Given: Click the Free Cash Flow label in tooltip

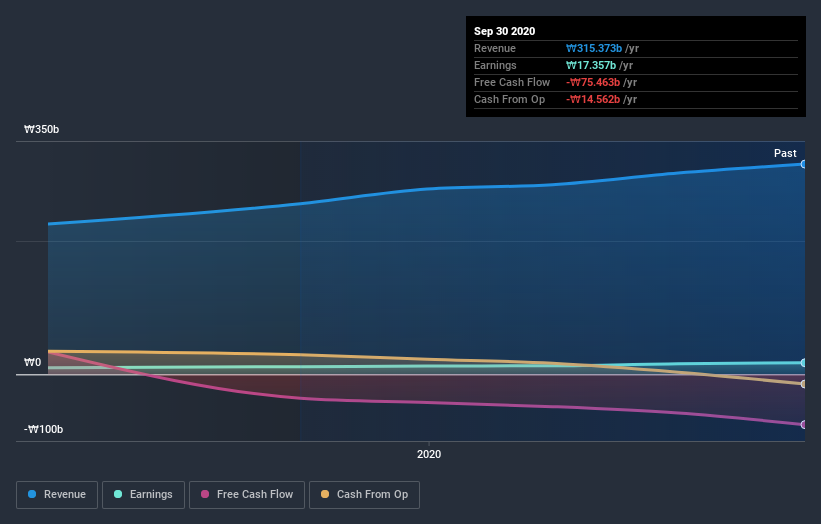Looking at the screenshot, I should point(512,83).
